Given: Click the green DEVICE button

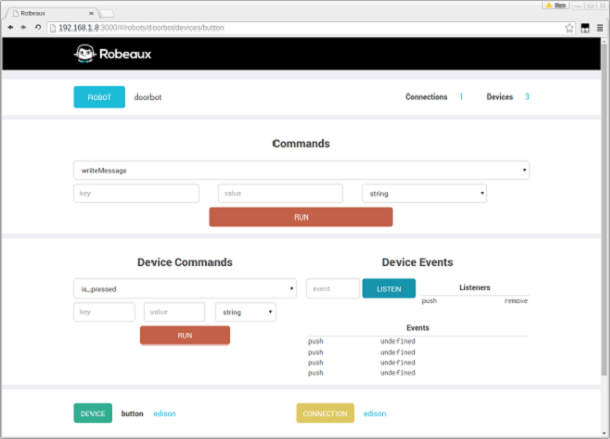Looking at the screenshot, I should point(93,413).
